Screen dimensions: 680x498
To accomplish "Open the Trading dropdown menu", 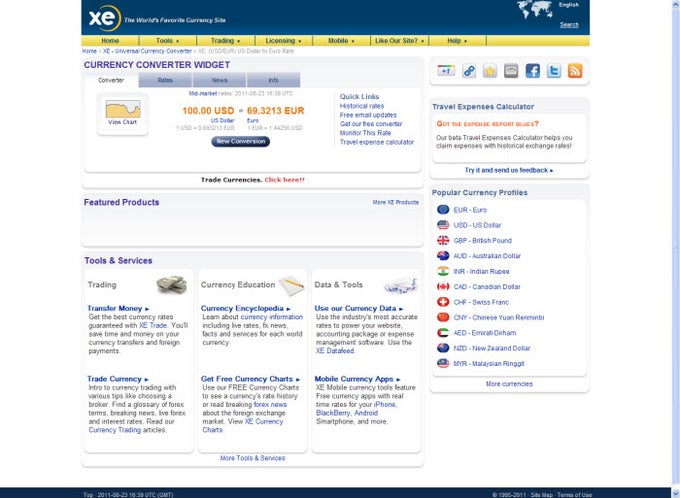I will (x=226, y=40).
